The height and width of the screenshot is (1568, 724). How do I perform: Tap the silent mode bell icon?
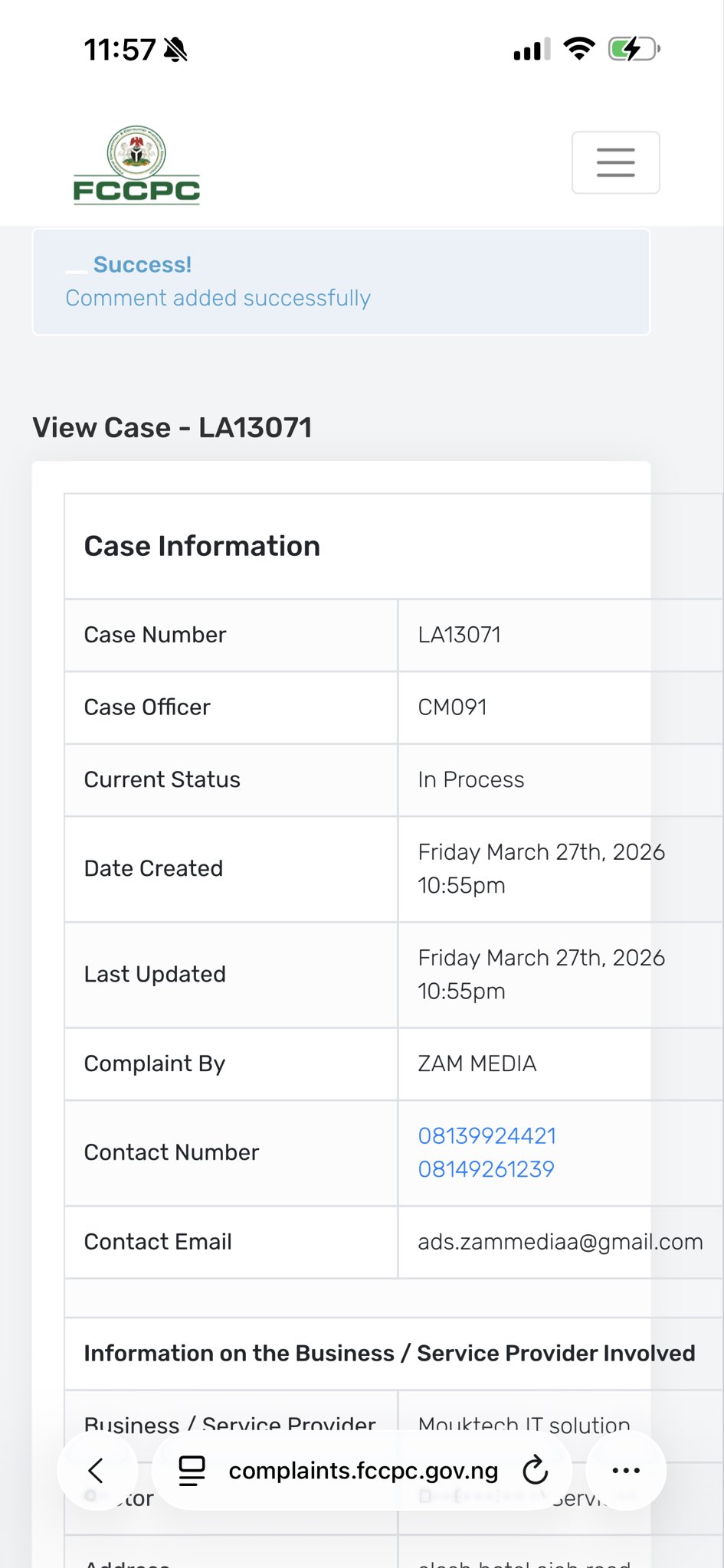(175, 51)
